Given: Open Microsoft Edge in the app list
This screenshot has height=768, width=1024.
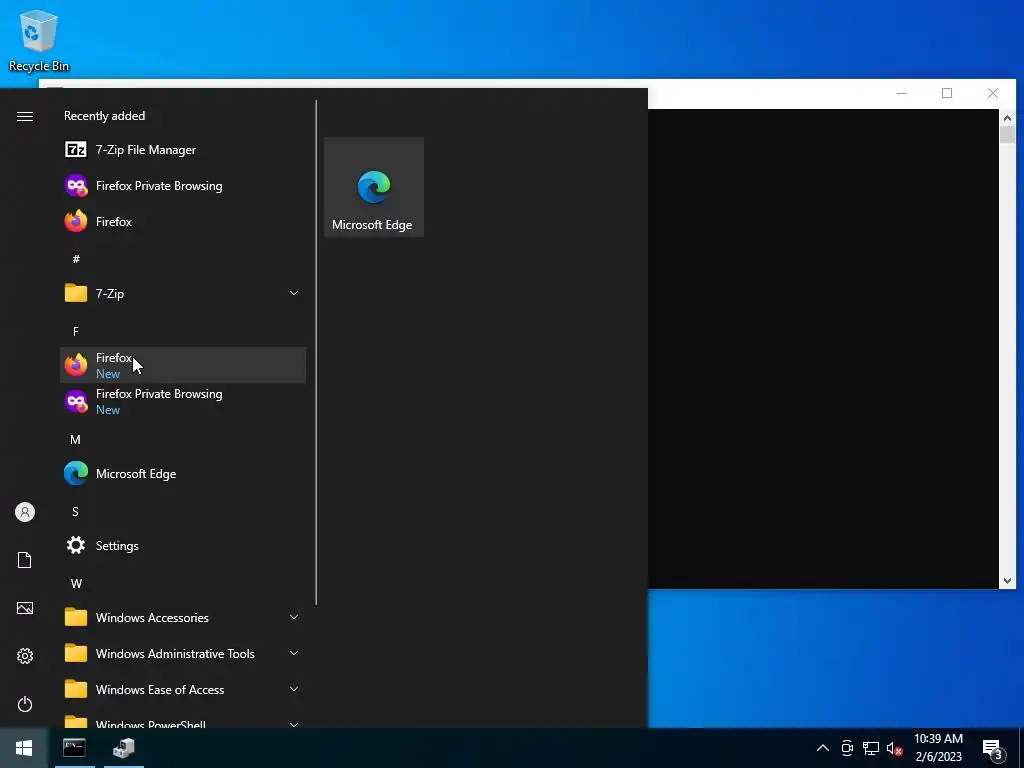Looking at the screenshot, I should click(183, 473).
